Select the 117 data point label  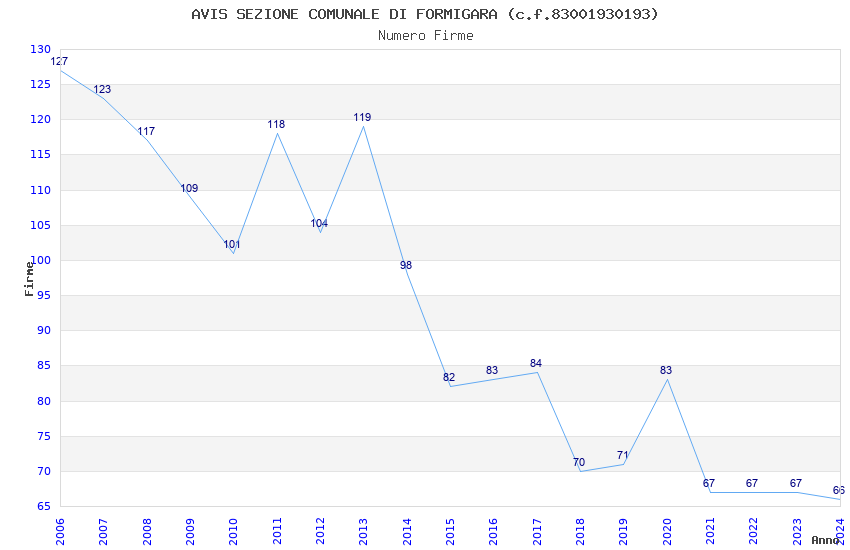(146, 132)
